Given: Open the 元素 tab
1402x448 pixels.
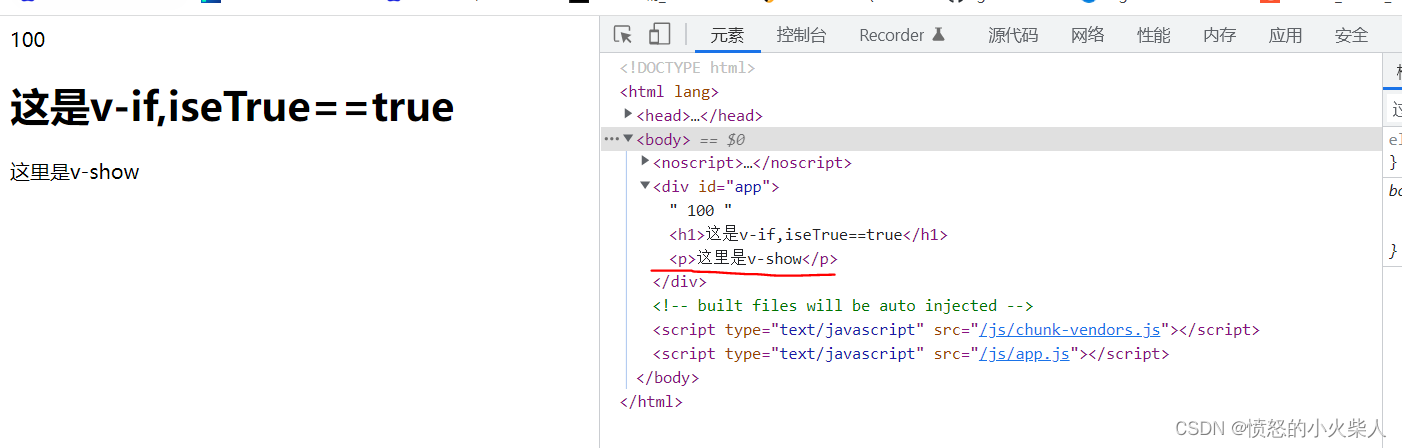Looking at the screenshot, I should click(x=727, y=35).
